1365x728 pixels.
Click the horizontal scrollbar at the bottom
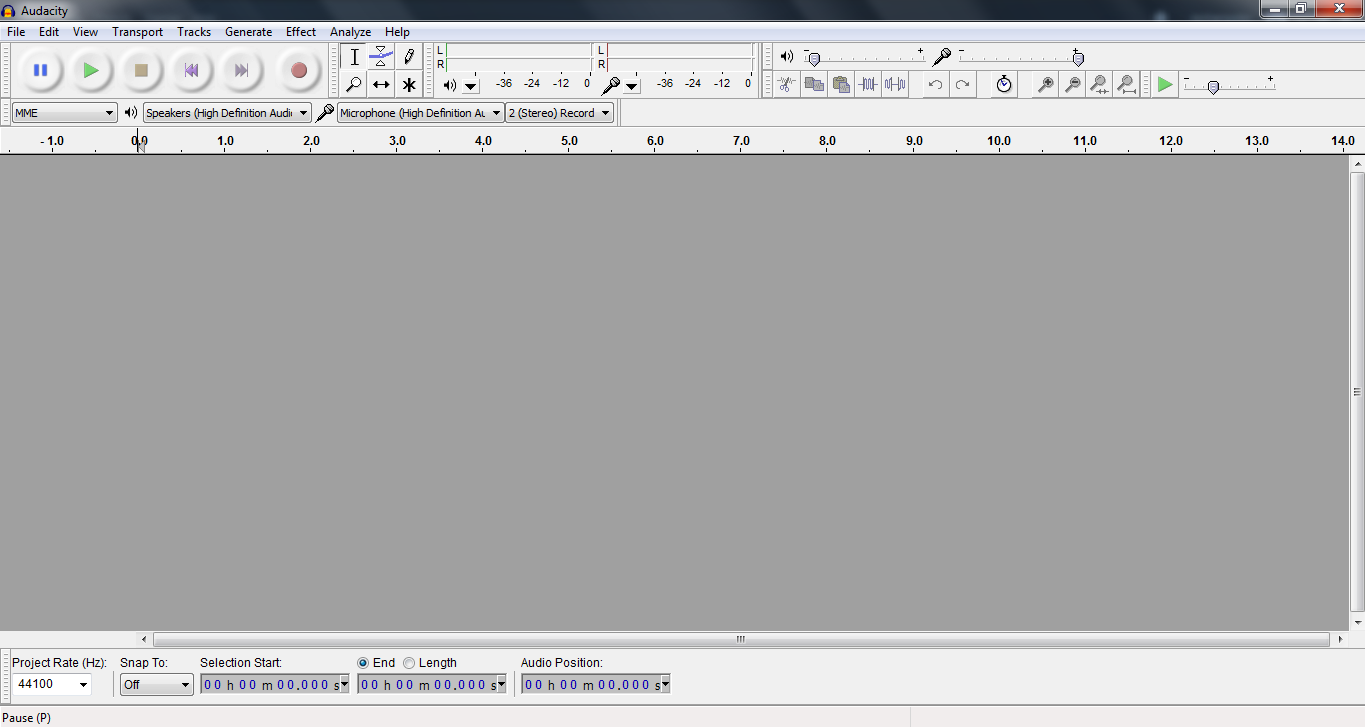coord(741,639)
